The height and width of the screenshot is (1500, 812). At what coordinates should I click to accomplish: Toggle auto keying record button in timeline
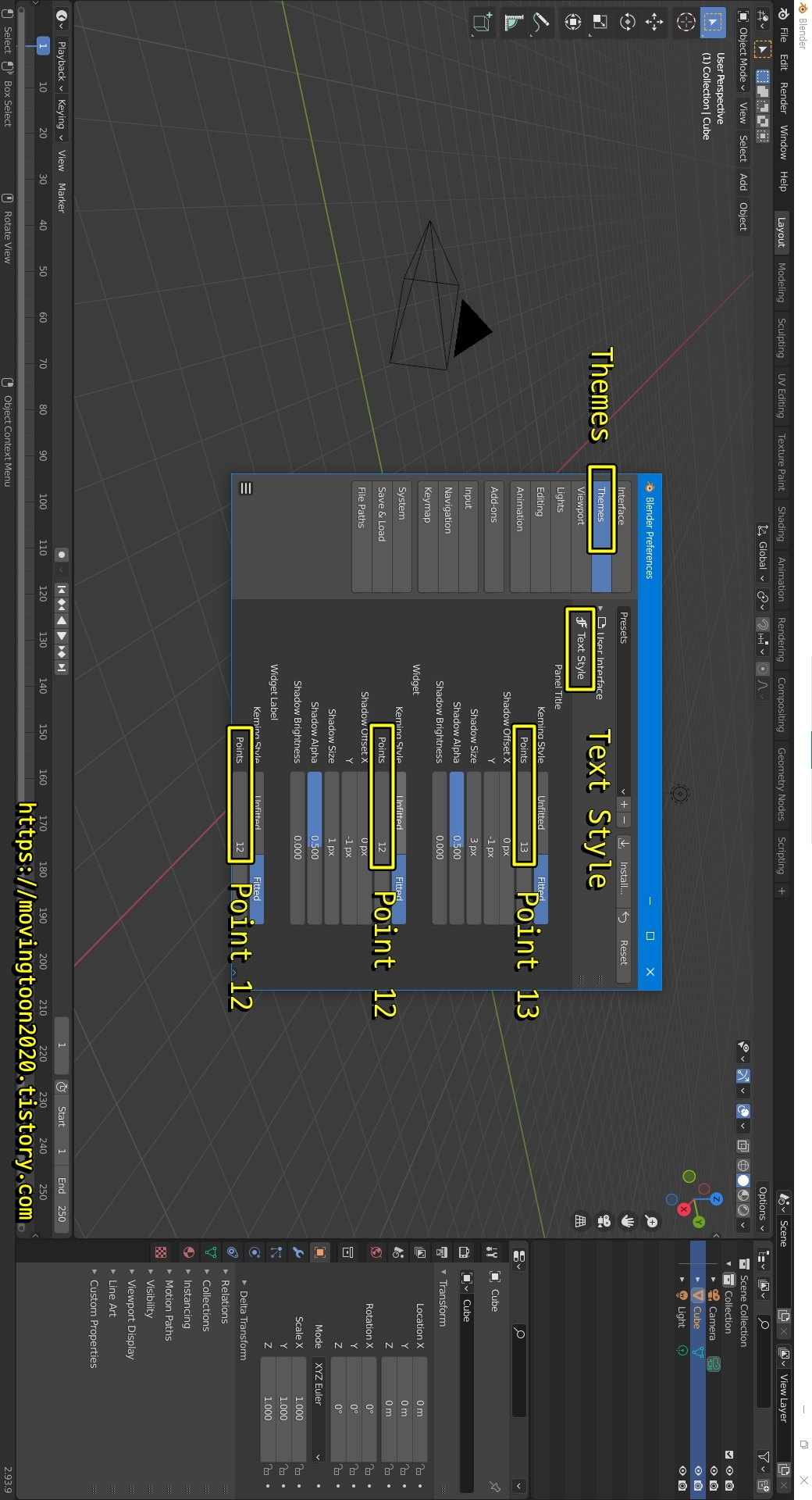62,555
